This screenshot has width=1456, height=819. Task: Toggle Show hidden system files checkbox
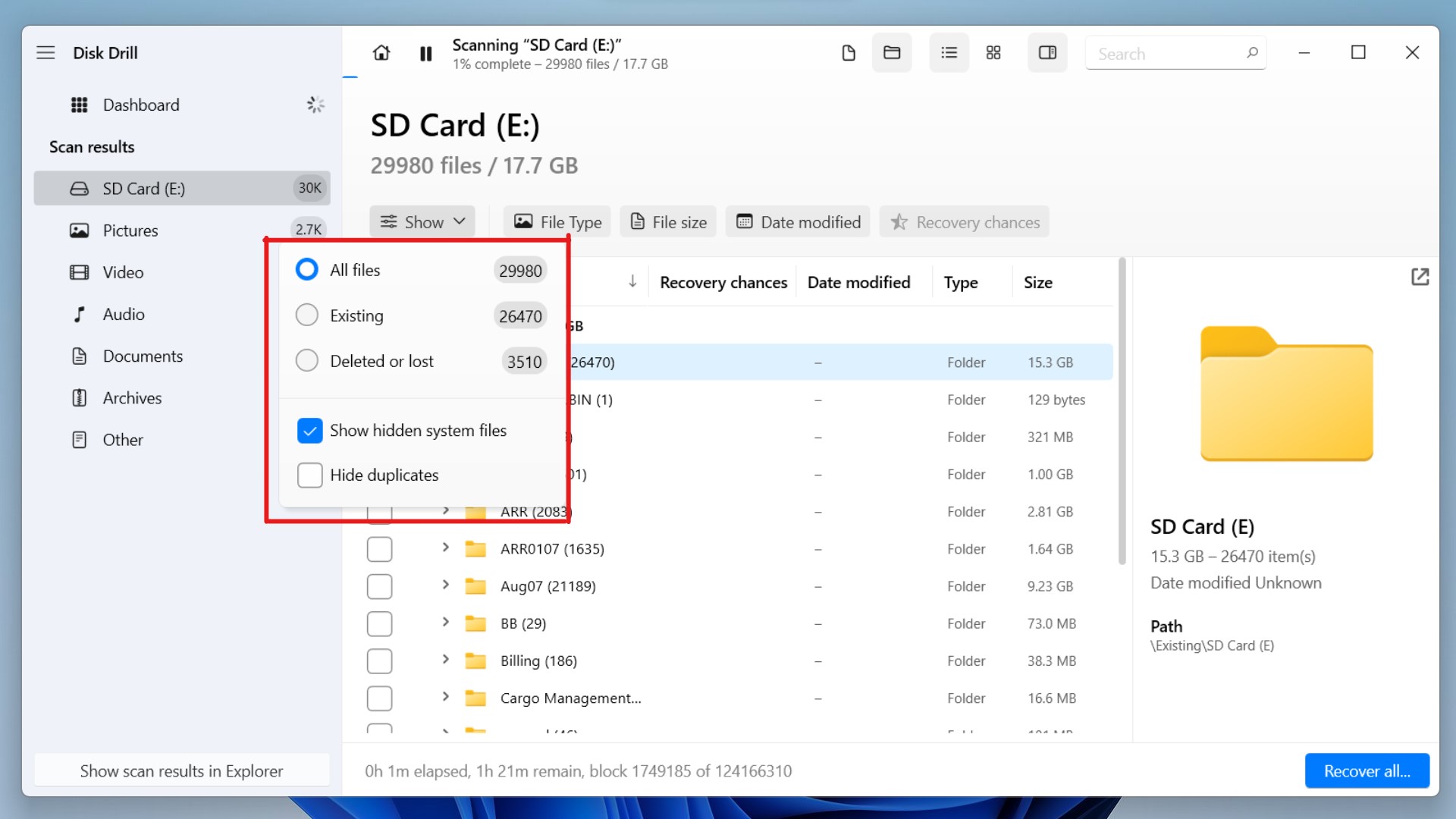[x=310, y=430]
